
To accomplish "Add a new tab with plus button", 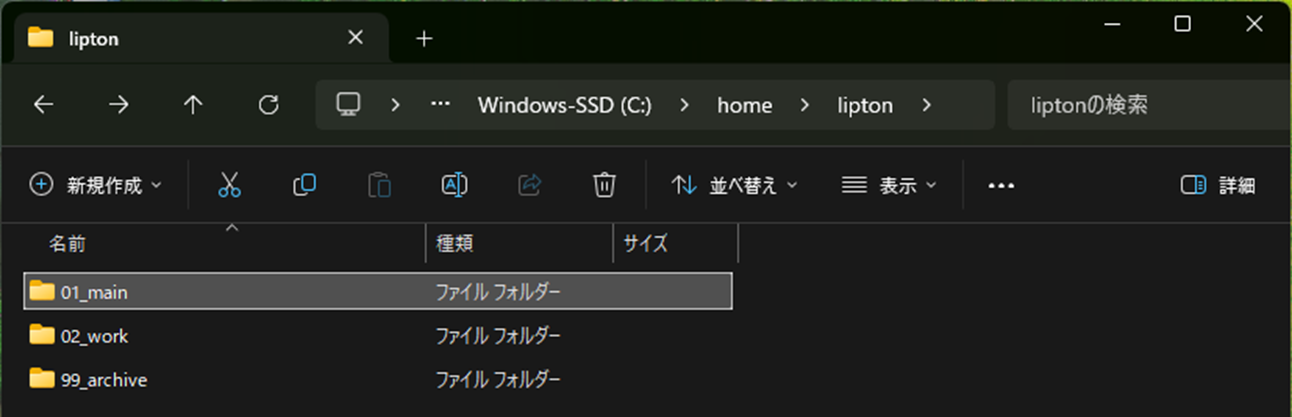I will click(424, 38).
